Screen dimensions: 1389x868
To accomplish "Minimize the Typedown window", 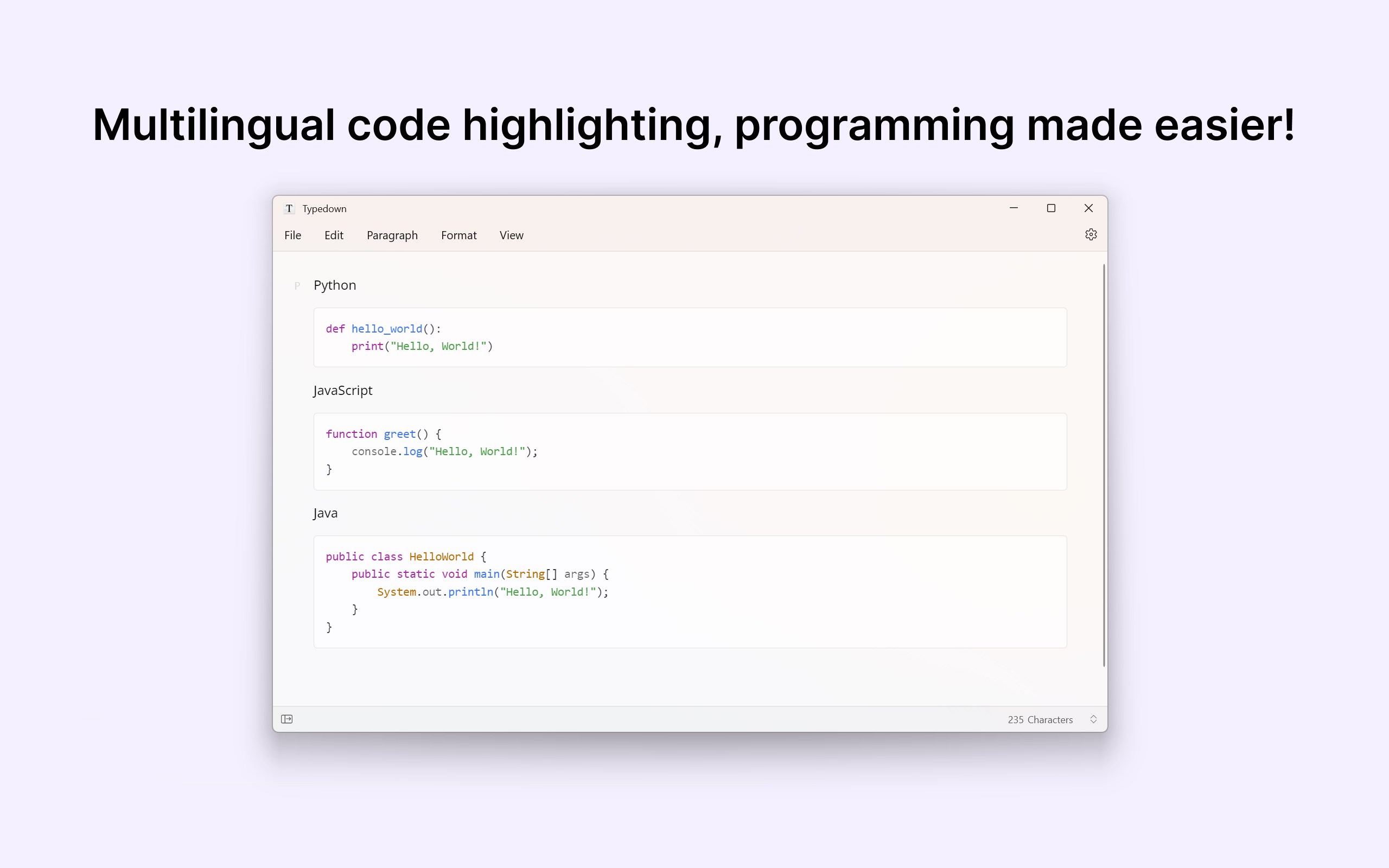I will point(1014,208).
